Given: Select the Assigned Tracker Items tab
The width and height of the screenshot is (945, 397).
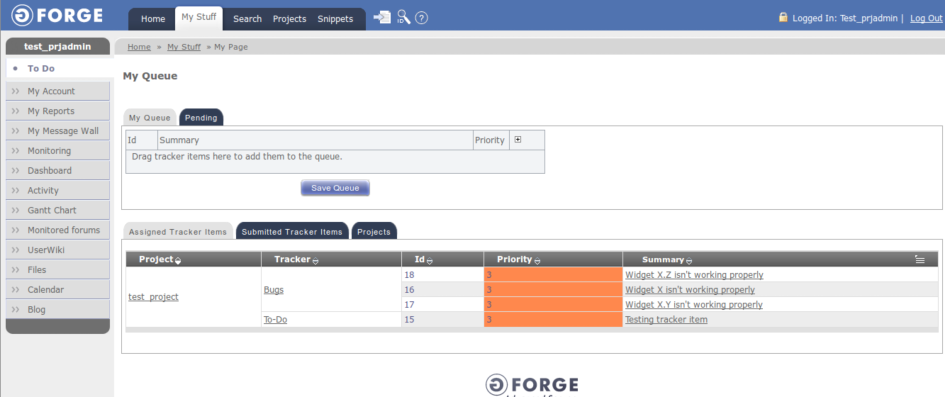Looking at the screenshot, I should [178, 231].
